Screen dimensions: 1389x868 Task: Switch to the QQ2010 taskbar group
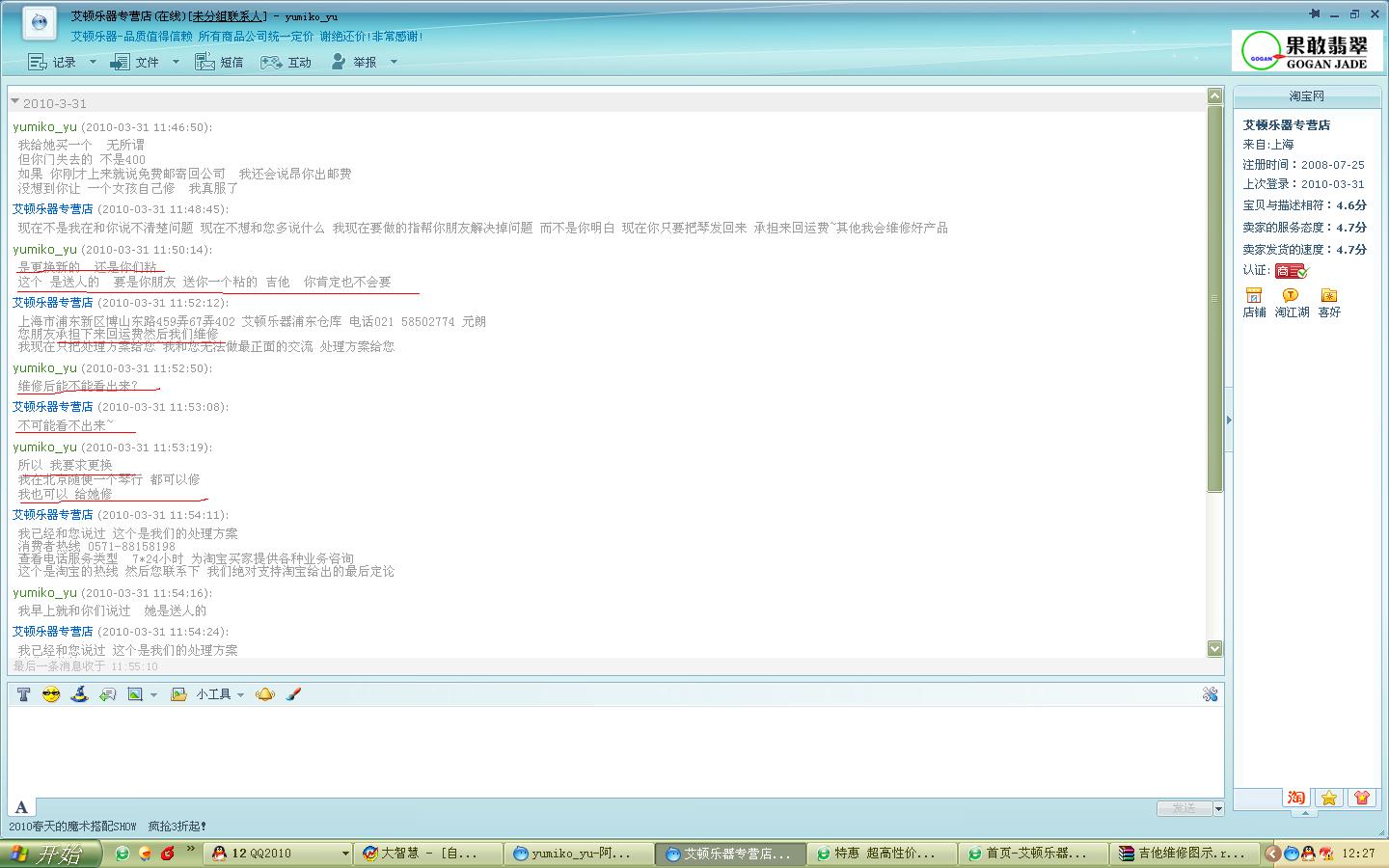click(279, 854)
